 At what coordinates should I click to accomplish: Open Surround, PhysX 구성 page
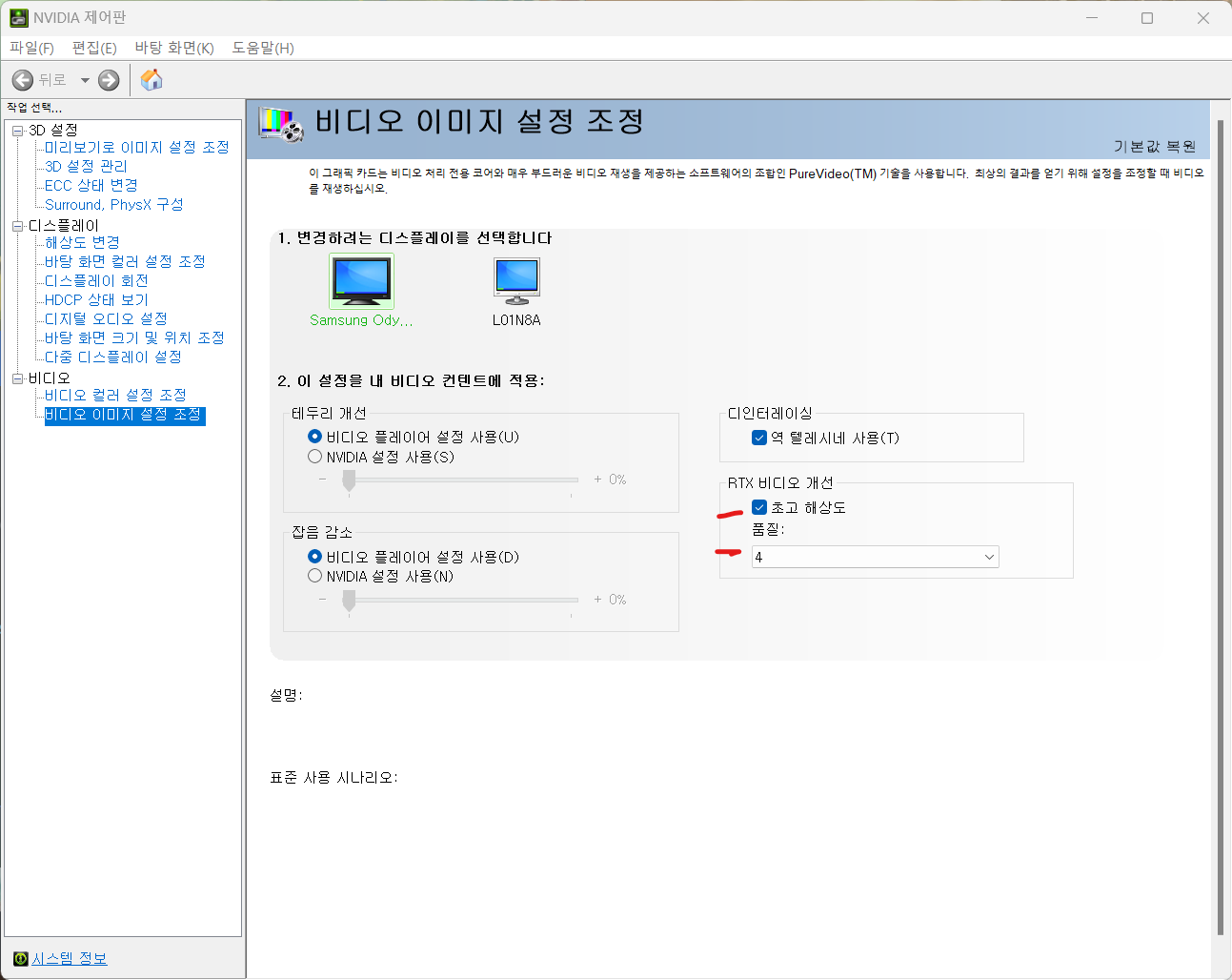[x=114, y=204]
